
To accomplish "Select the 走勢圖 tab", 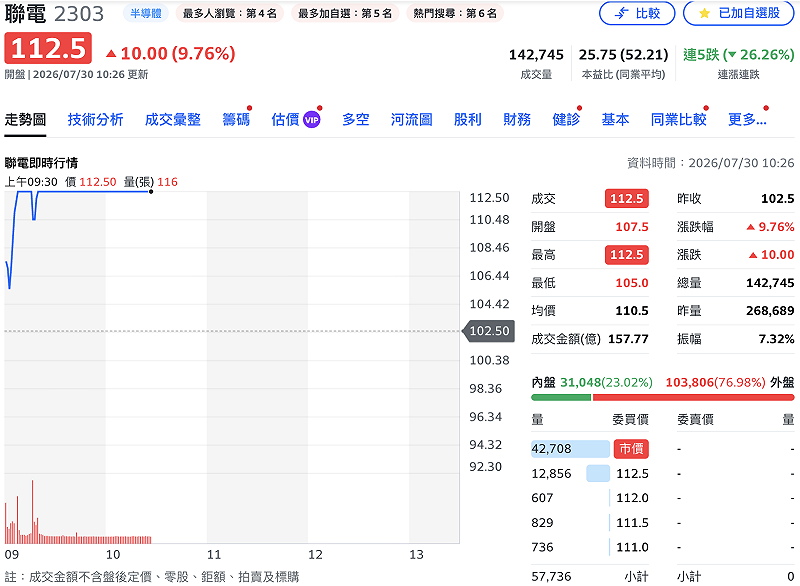I will tap(25, 119).
